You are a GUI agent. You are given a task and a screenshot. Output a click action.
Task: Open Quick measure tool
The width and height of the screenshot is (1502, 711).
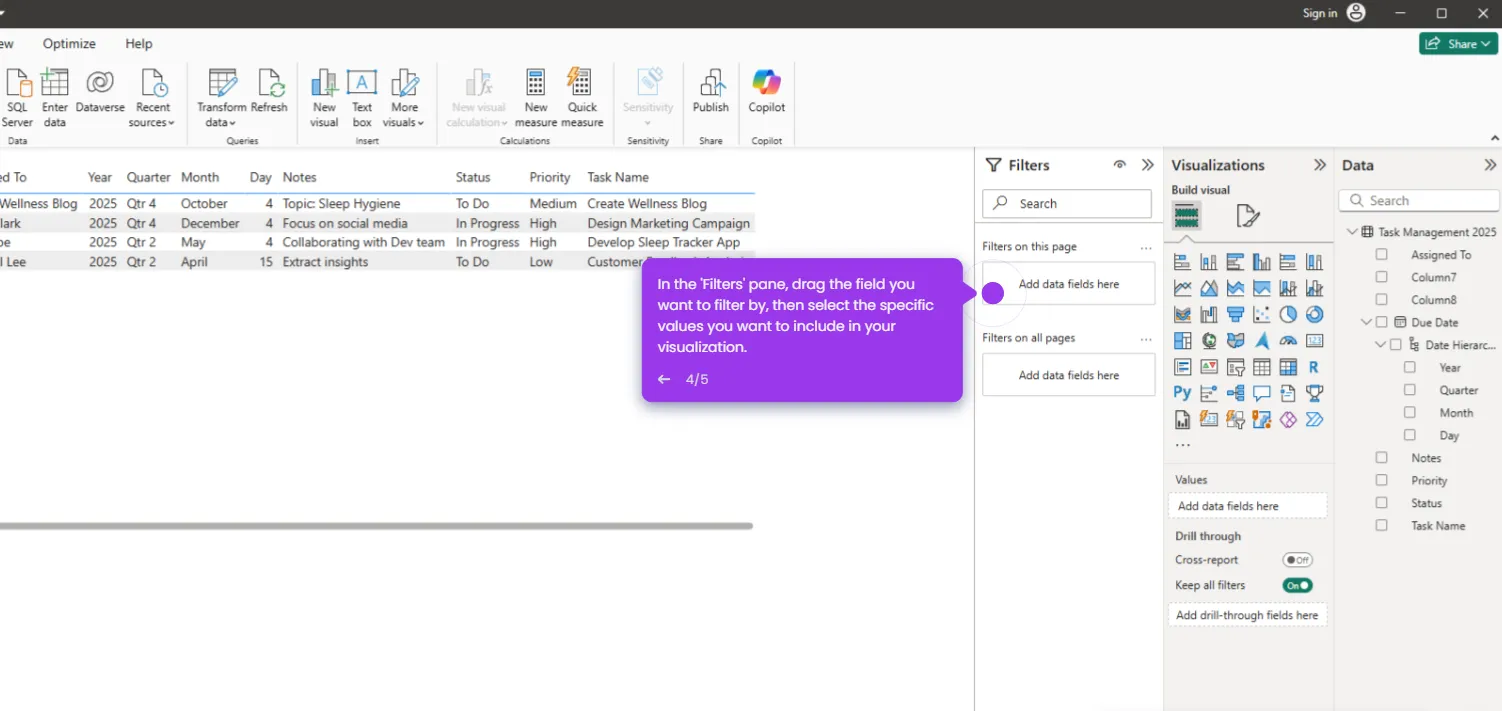[x=582, y=98]
